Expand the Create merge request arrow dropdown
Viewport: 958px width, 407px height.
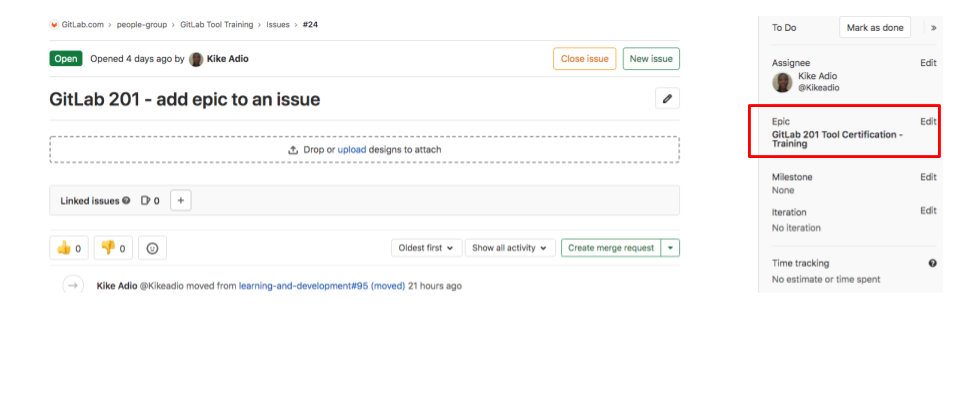coord(671,248)
